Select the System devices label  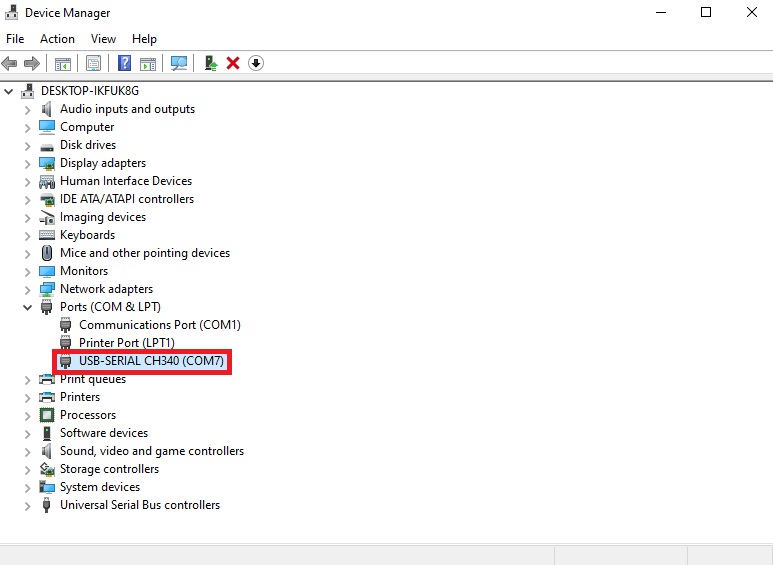click(x=100, y=487)
